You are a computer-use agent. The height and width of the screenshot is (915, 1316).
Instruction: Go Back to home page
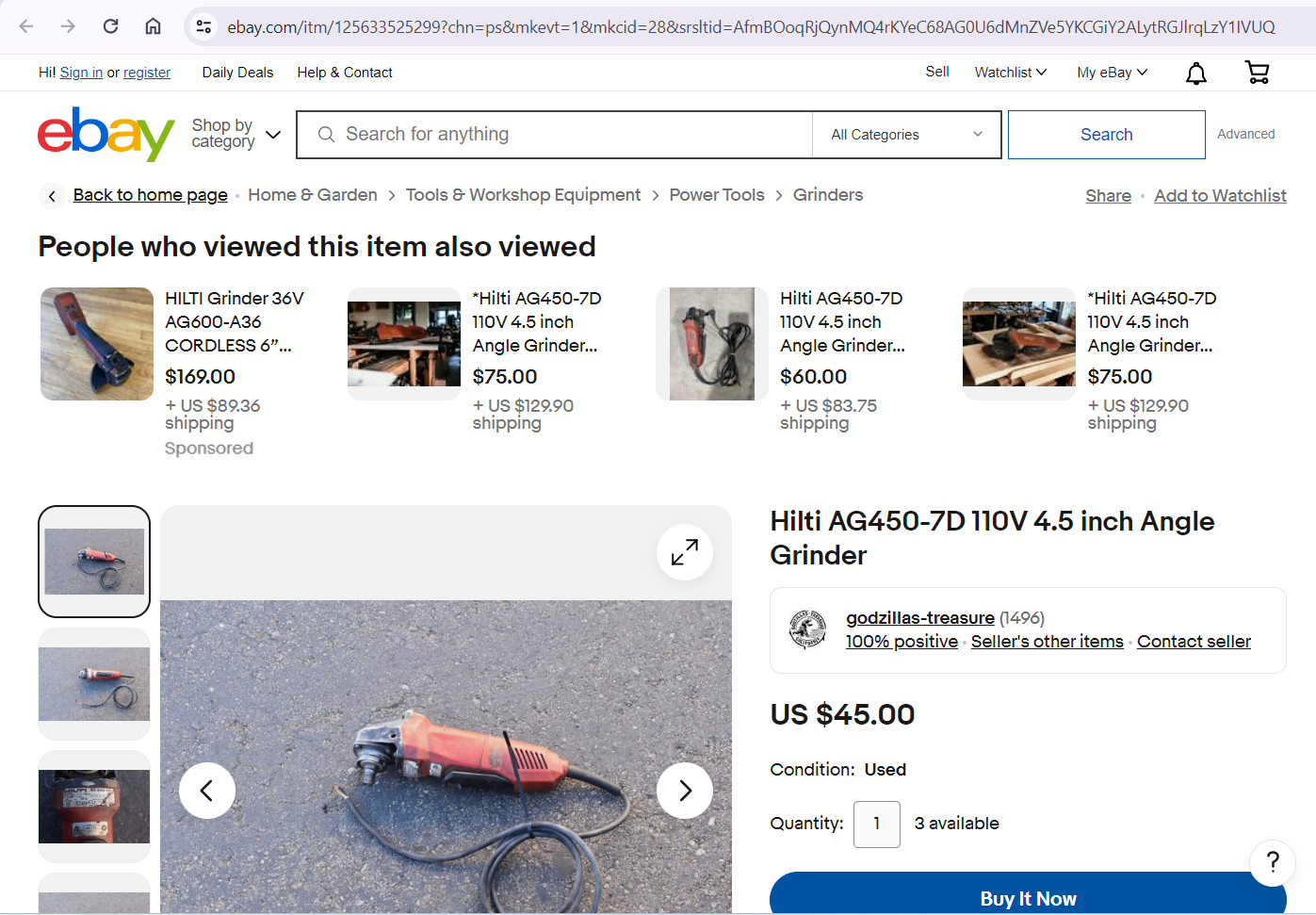[151, 195]
